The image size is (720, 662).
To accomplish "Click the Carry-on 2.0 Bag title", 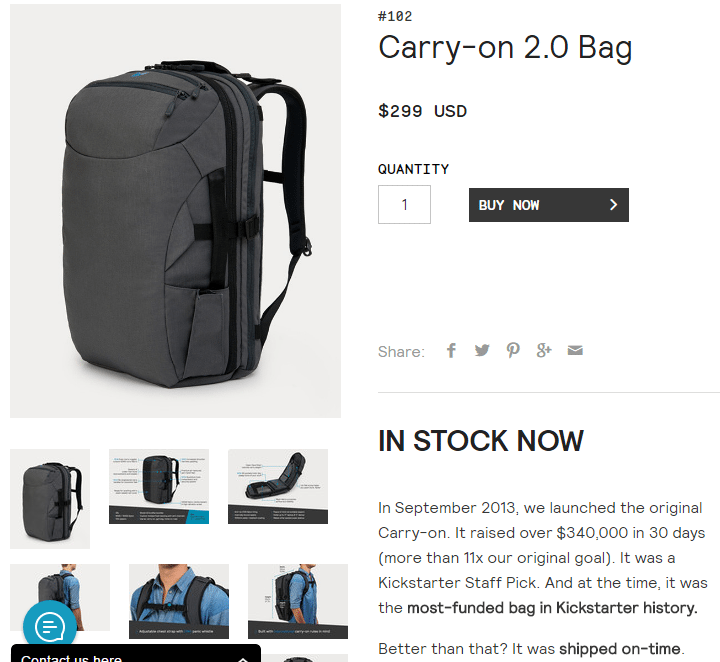I will click(505, 48).
